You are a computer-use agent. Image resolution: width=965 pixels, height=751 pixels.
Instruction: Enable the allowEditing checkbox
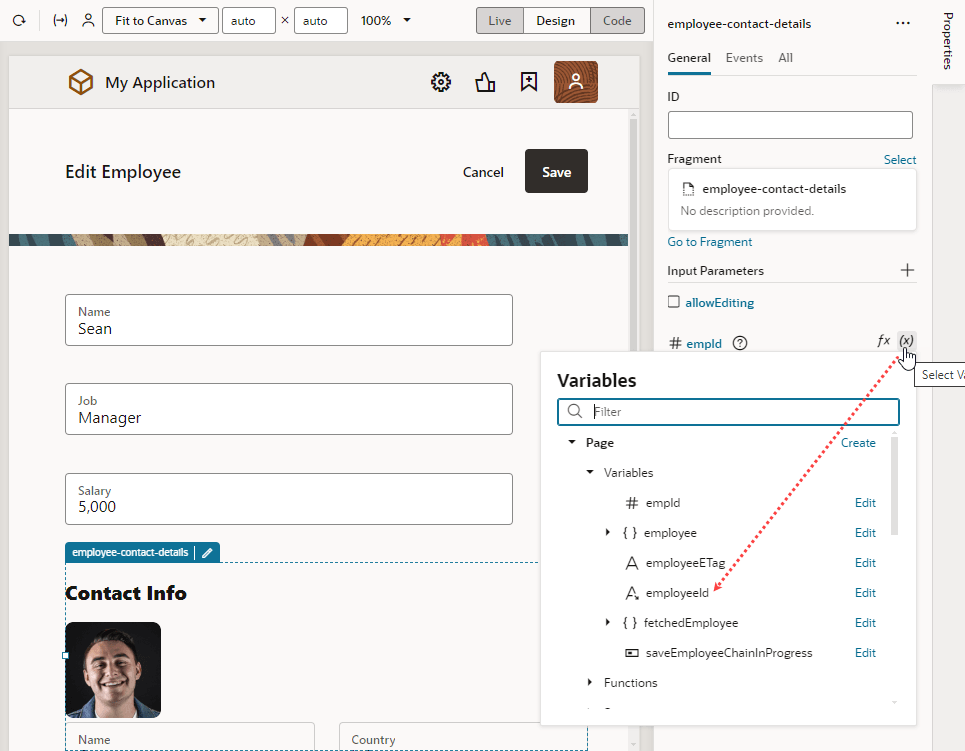[x=675, y=302]
